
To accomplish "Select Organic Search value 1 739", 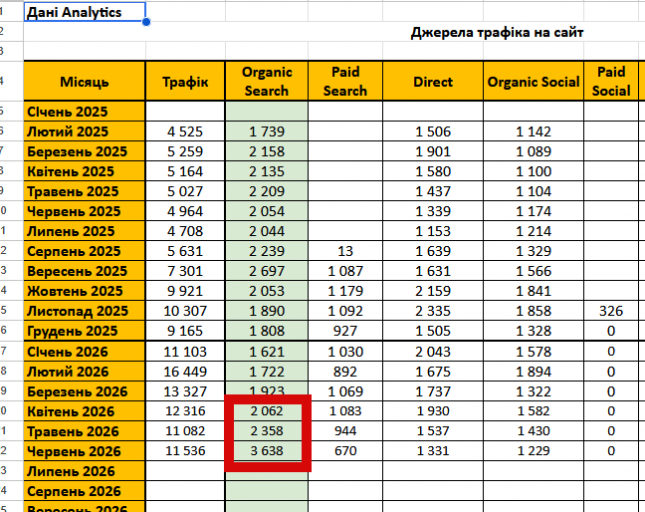I will click(267, 132).
